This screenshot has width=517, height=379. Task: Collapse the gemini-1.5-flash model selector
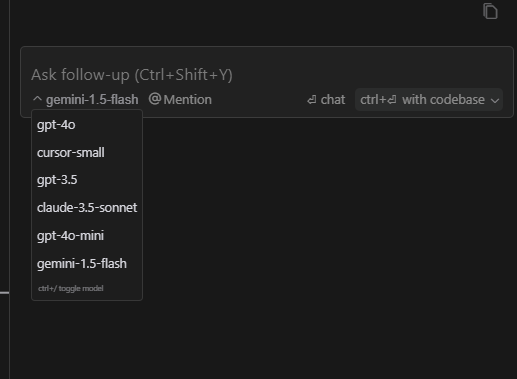coord(86,100)
